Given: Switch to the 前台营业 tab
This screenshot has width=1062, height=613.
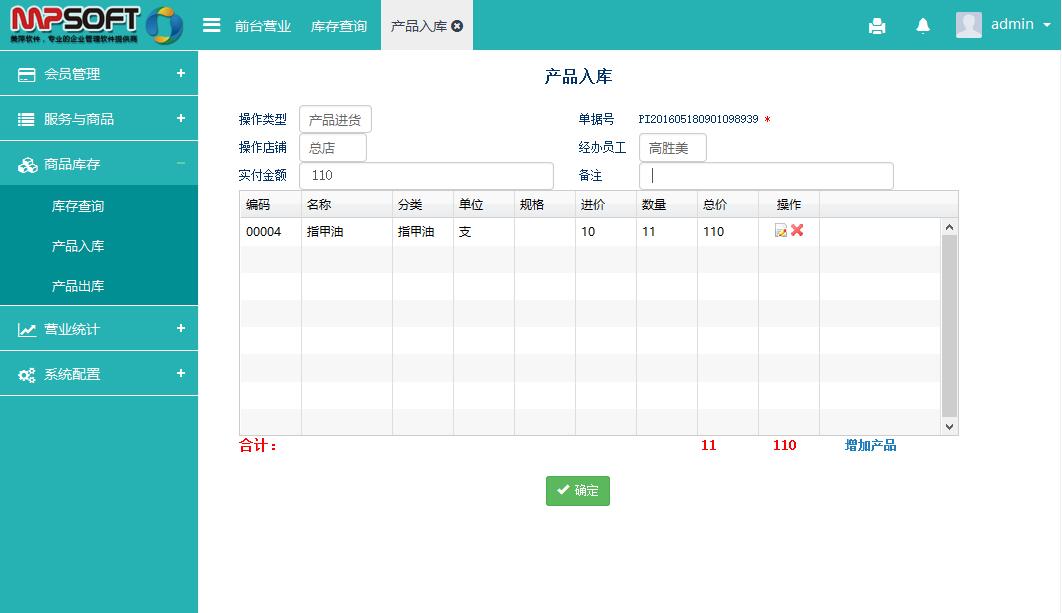Looking at the screenshot, I should (263, 26).
